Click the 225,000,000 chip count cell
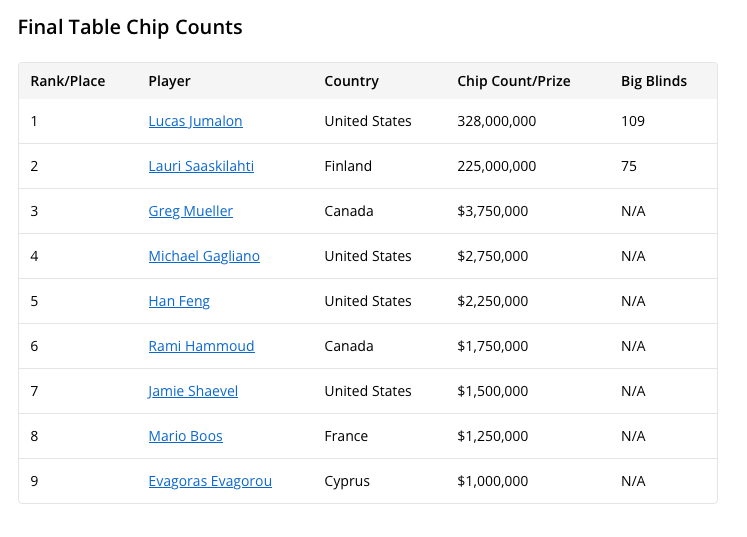Viewport: 747px width, 537px height. (x=496, y=166)
